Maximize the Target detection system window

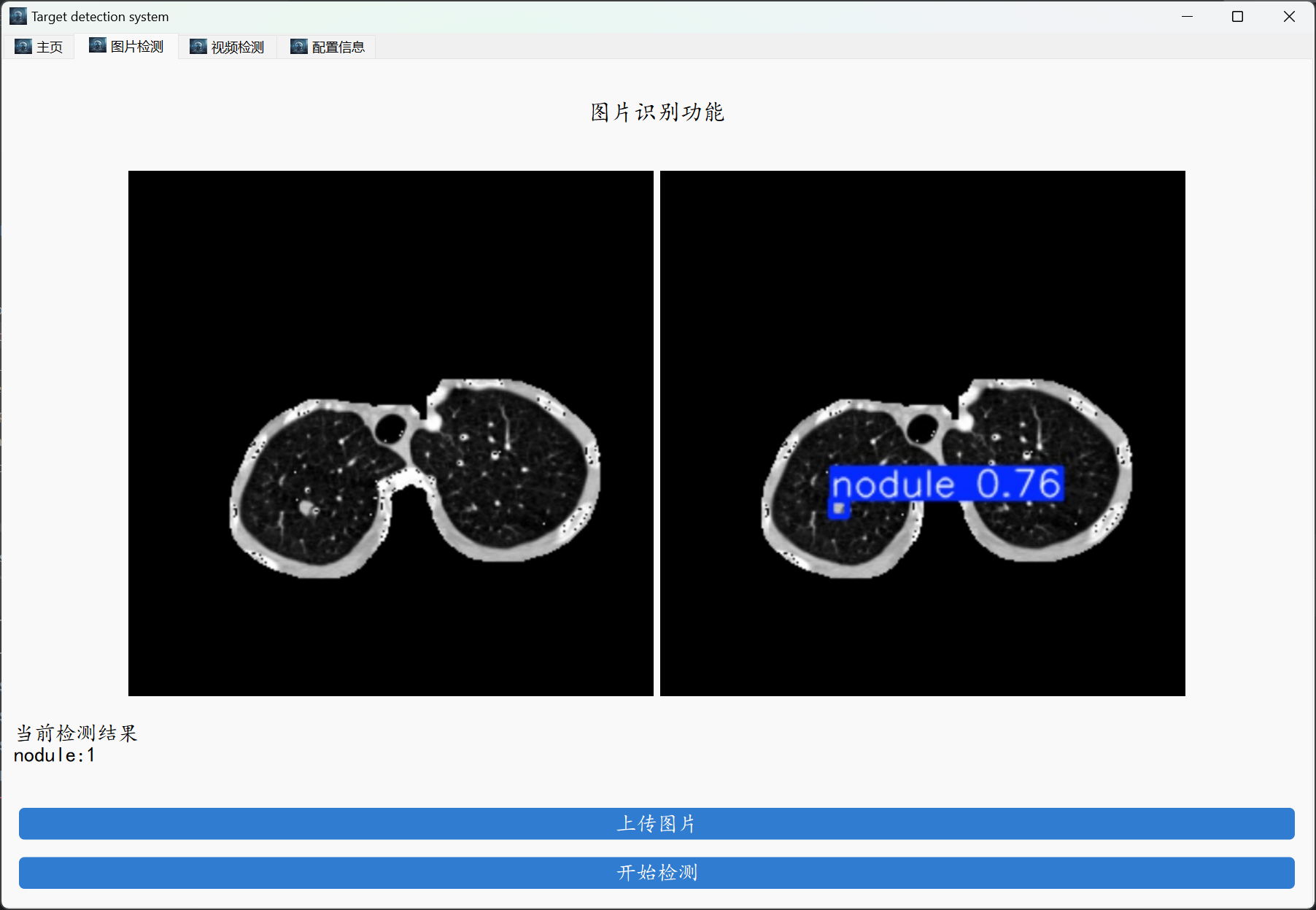pyautogui.click(x=1237, y=16)
